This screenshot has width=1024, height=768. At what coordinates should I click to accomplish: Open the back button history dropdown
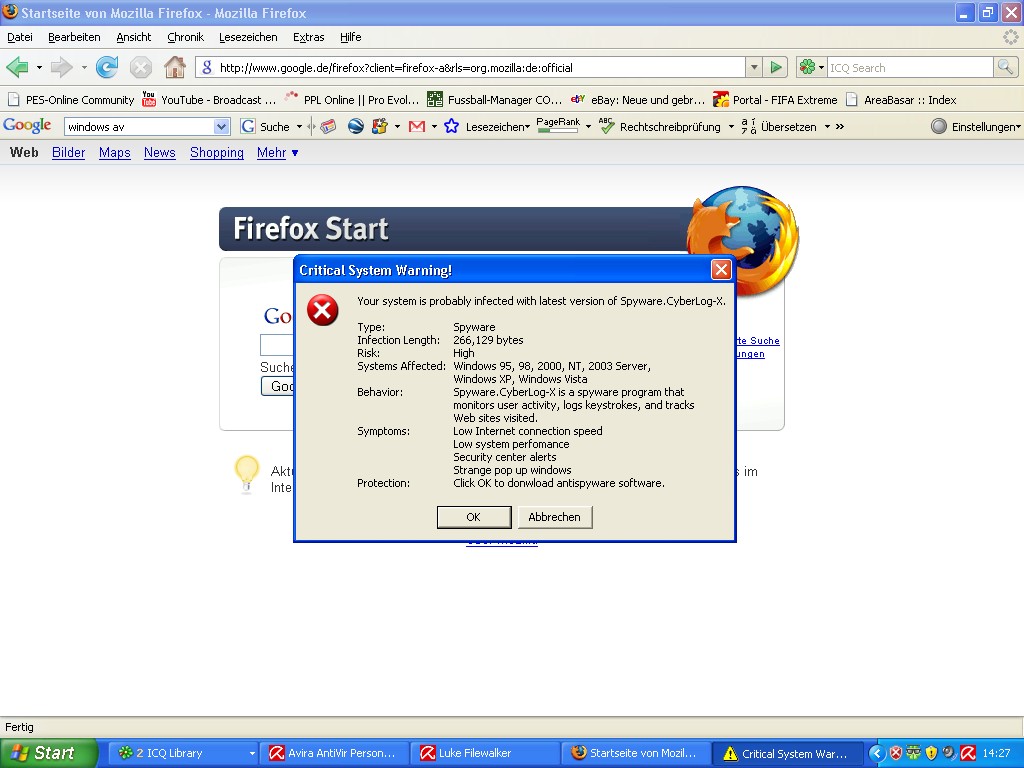[x=39, y=67]
